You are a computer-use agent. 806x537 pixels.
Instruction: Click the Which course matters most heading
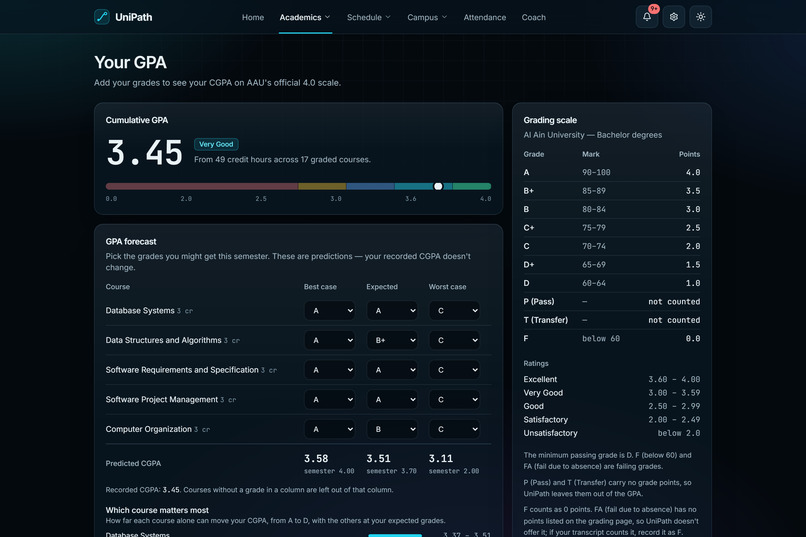[157, 510]
